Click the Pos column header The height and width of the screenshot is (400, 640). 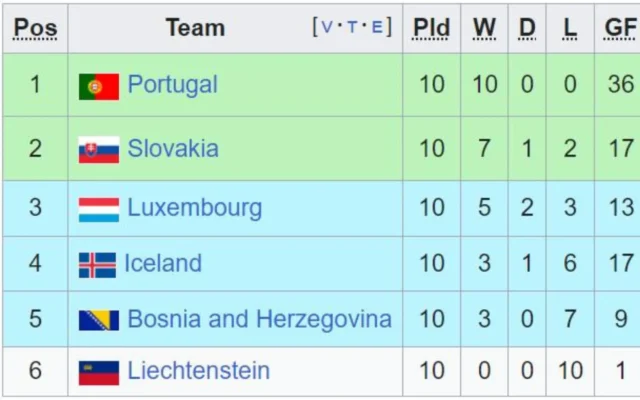[x=36, y=28]
